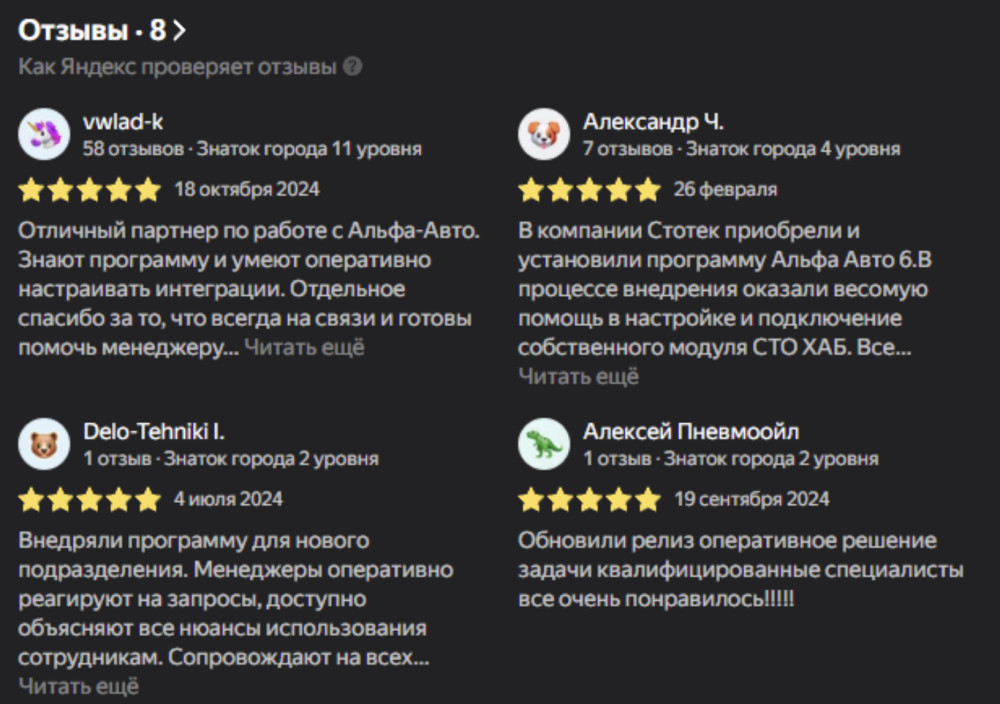Click the question mark help icon
This screenshot has height=704, width=1000.
pyautogui.click(x=352, y=67)
